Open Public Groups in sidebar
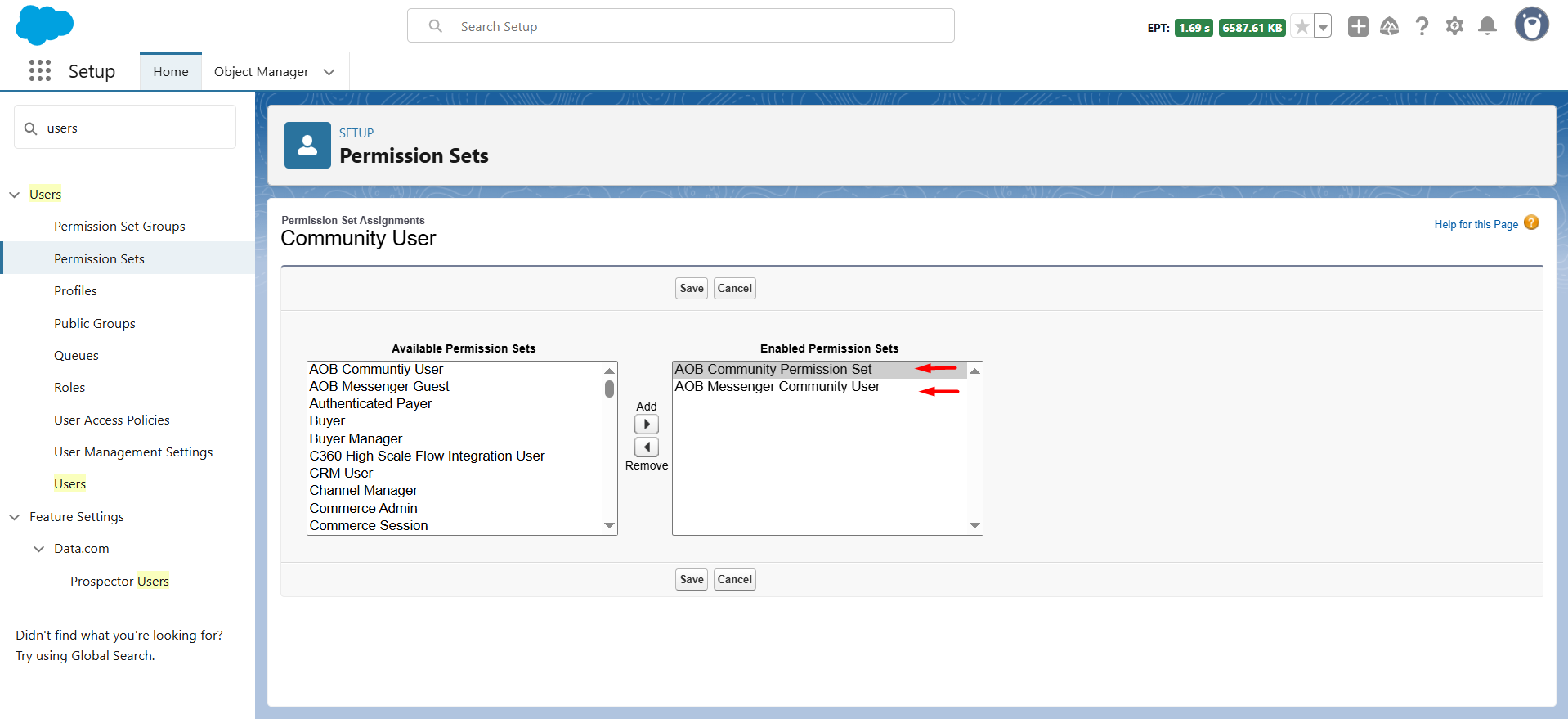Screen dimensions: 1568x719 tap(95, 324)
